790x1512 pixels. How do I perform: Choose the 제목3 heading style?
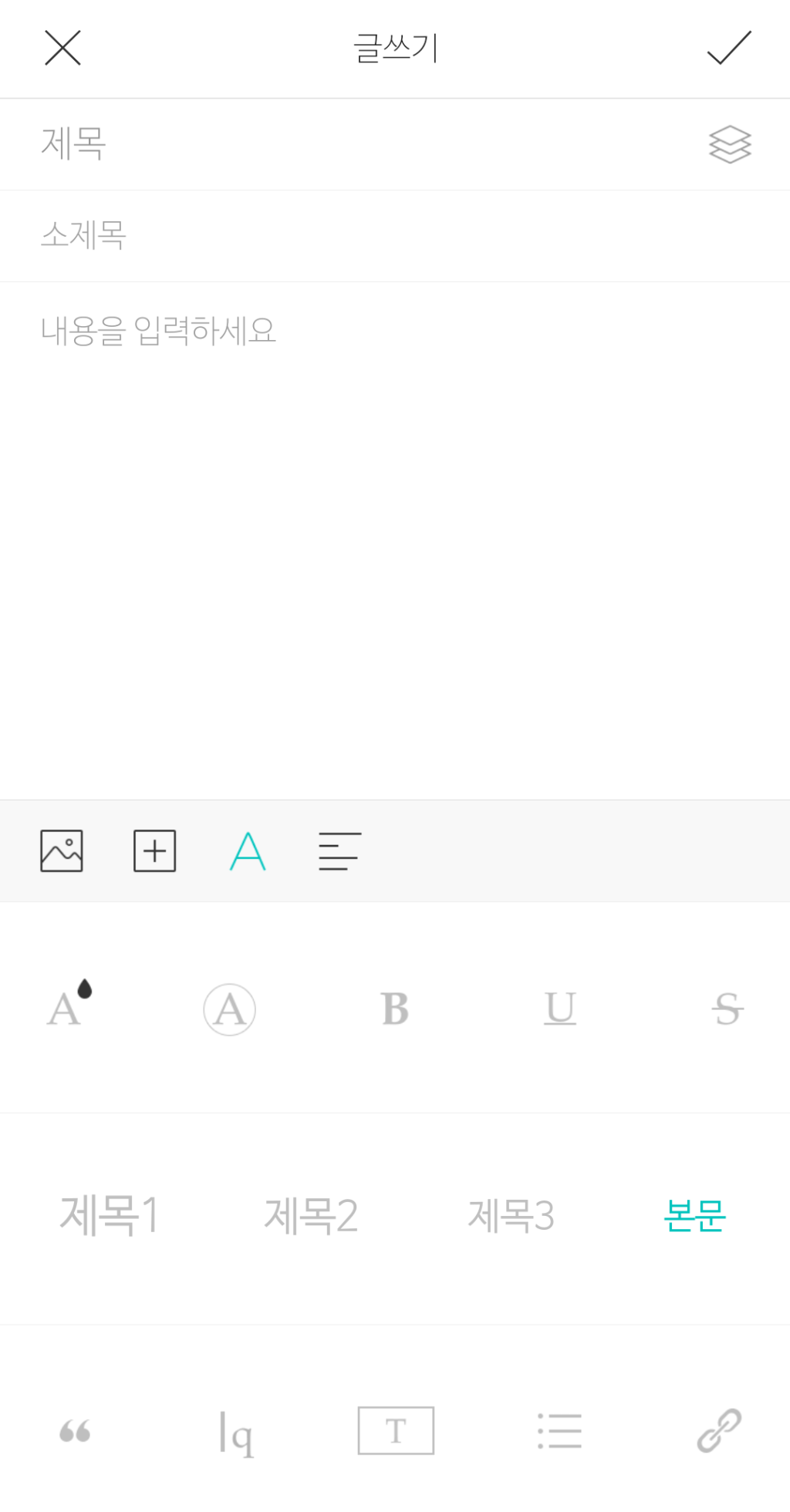[511, 1216]
